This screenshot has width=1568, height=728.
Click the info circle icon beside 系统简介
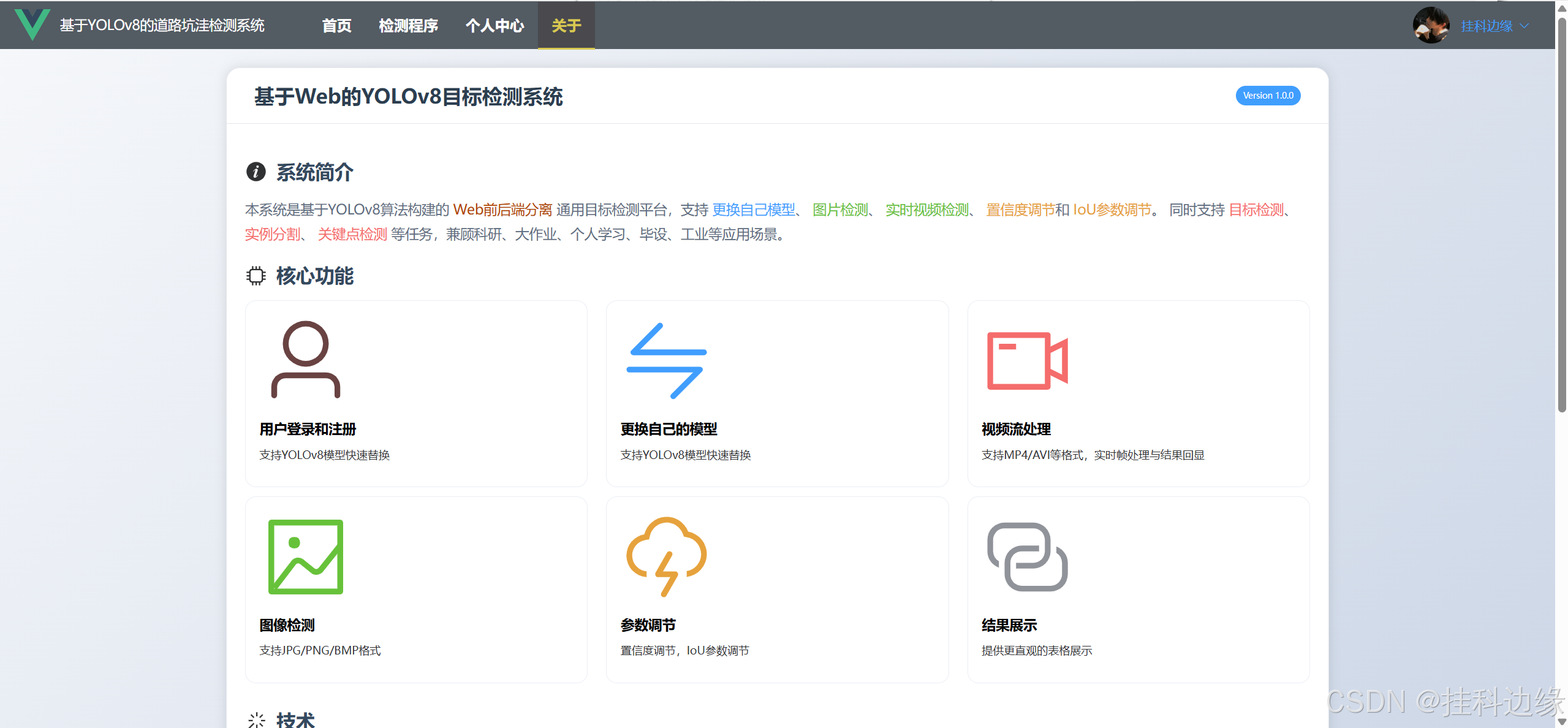[256, 172]
